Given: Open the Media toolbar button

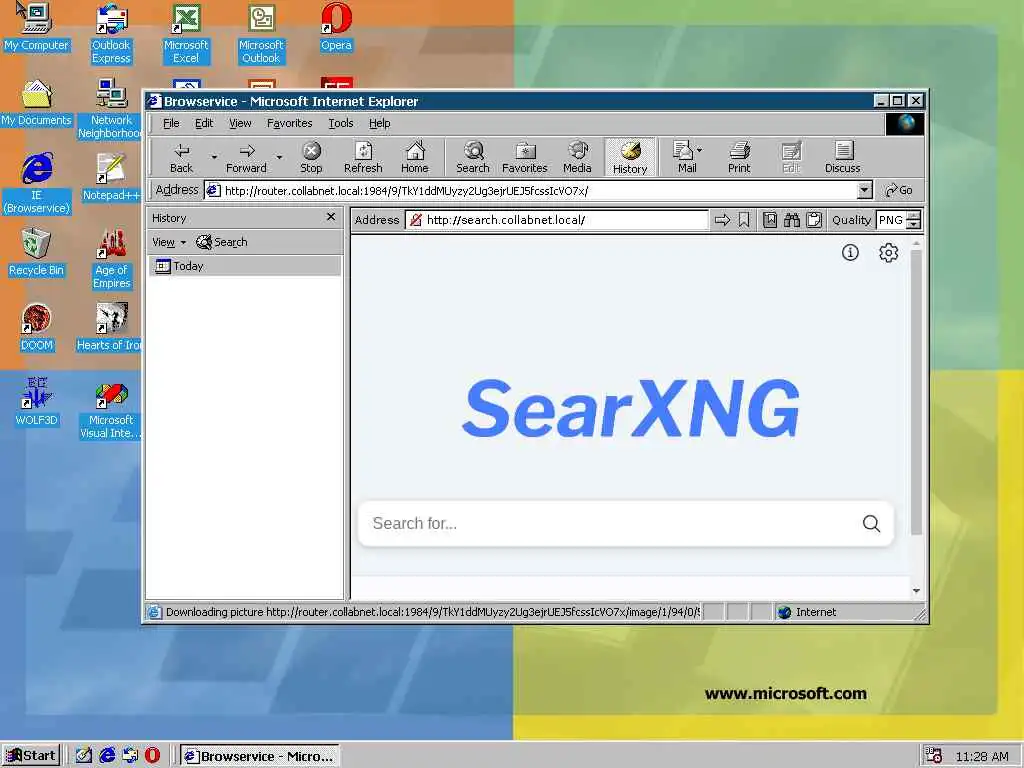Looking at the screenshot, I should coord(577,157).
